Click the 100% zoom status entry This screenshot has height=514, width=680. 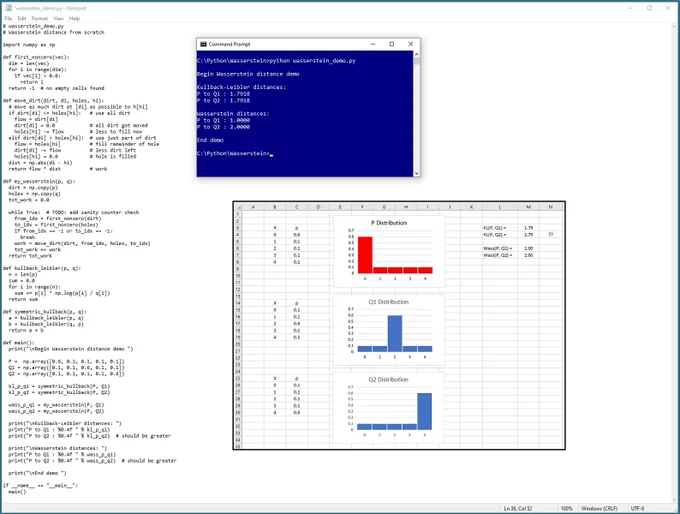tap(566, 508)
